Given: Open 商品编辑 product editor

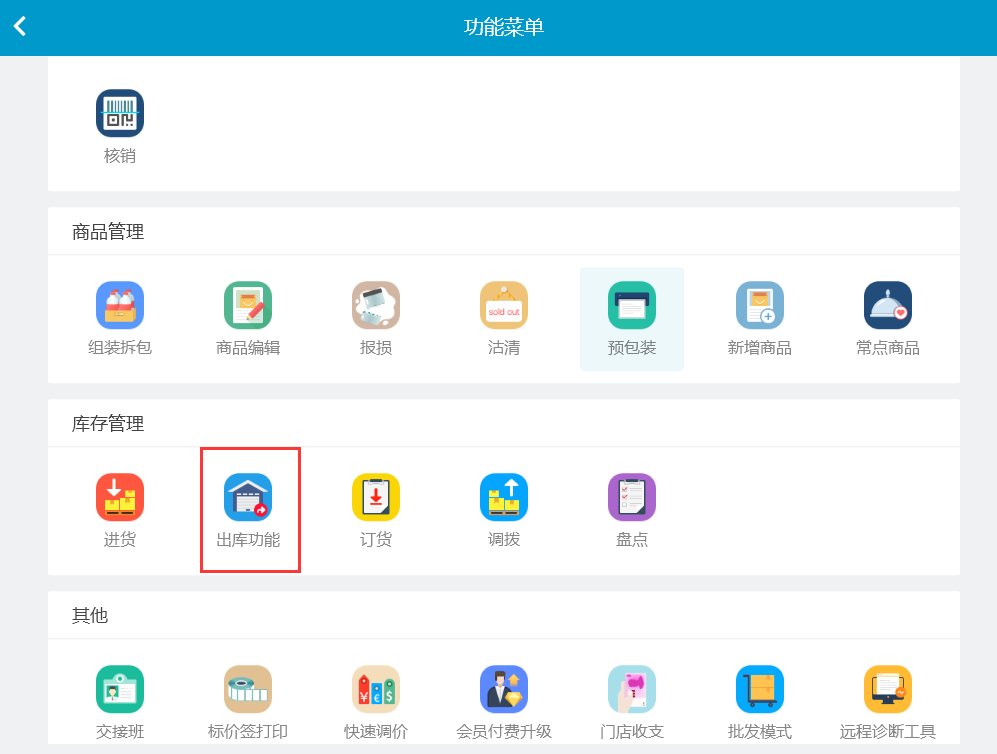Looking at the screenshot, I should click(x=248, y=319).
